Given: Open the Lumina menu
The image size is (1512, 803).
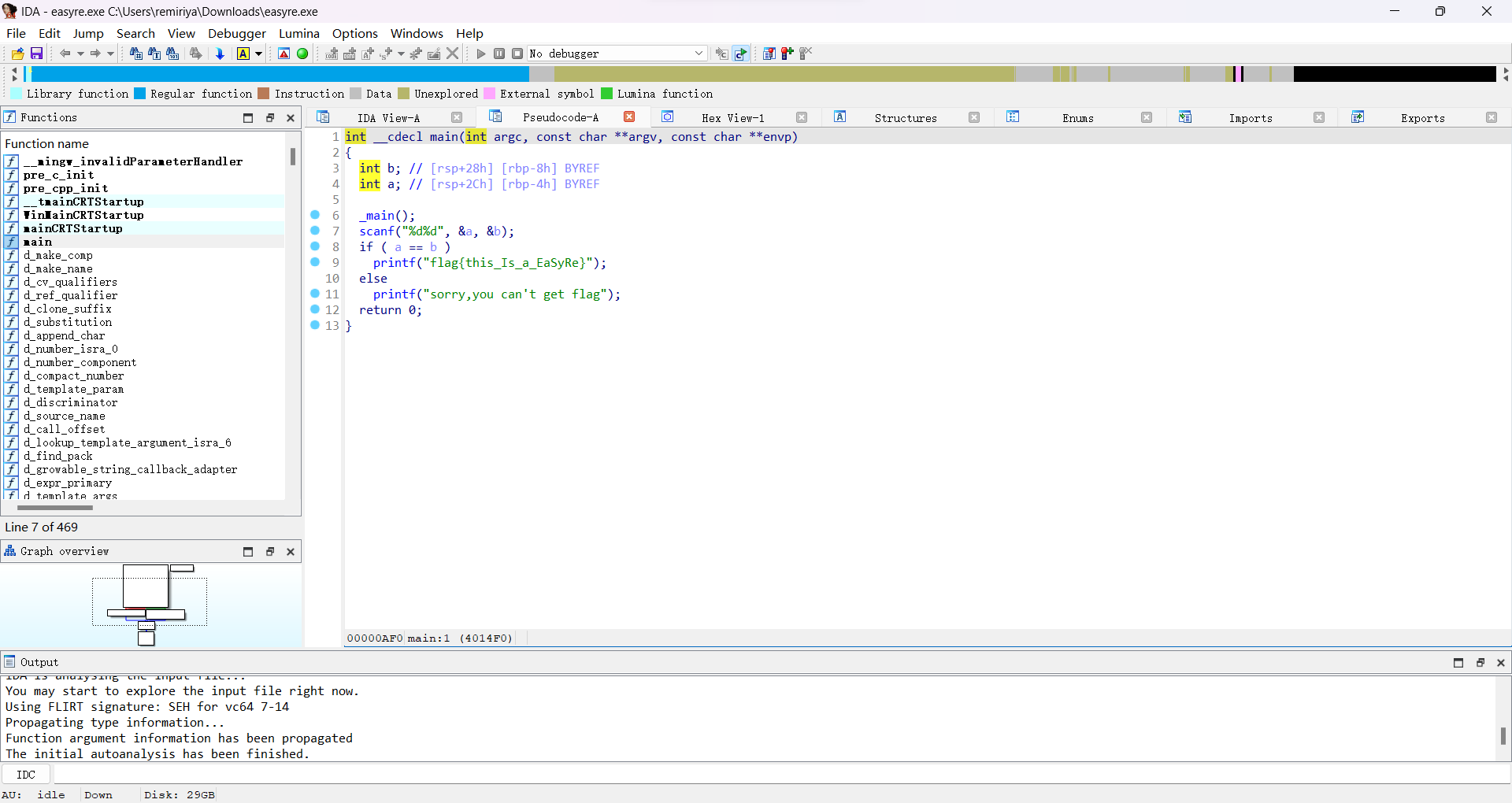Looking at the screenshot, I should pyautogui.click(x=298, y=33).
